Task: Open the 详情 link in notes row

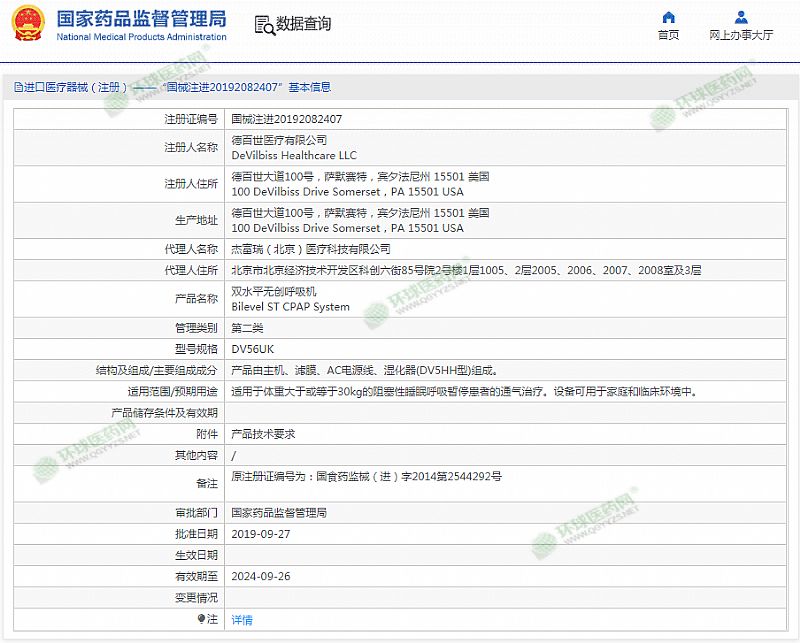Action: pos(242,620)
